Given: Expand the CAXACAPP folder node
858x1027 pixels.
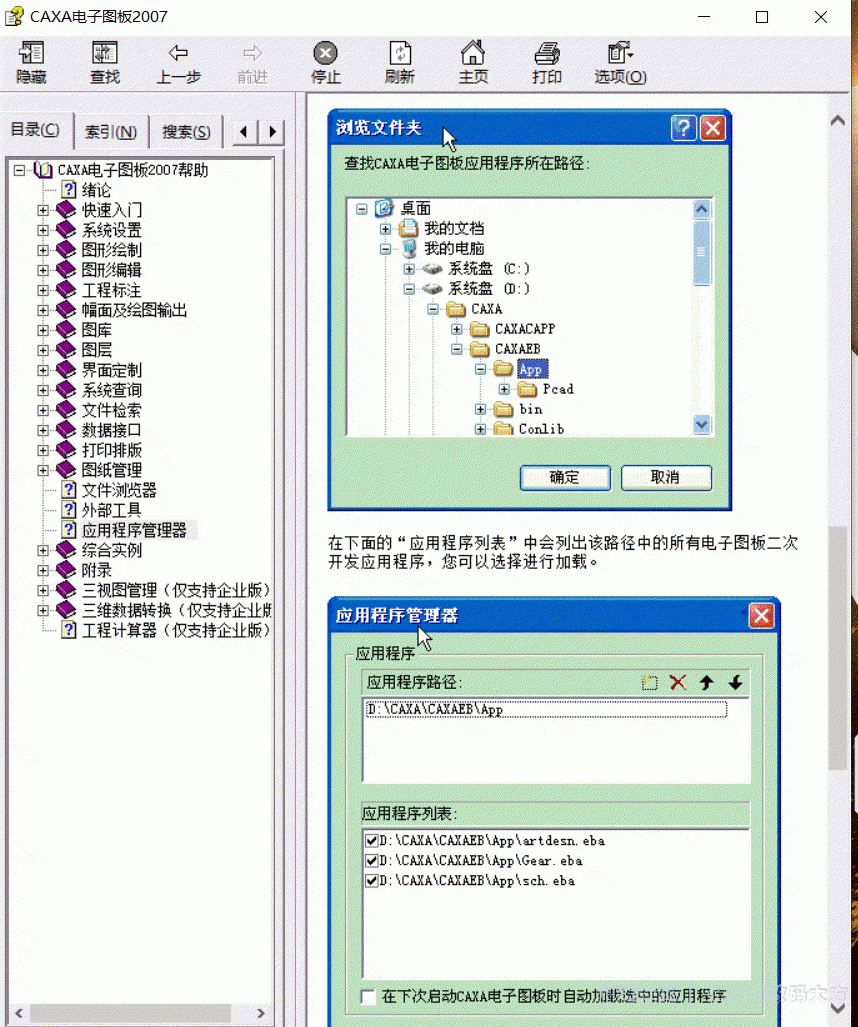Looking at the screenshot, I should pyautogui.click(x=457, y=329).
